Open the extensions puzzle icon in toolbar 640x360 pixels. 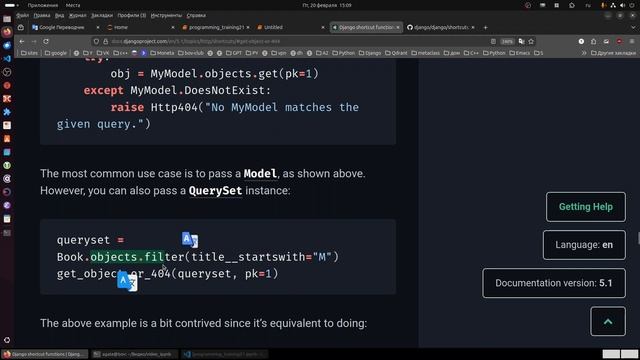(593, 41)
